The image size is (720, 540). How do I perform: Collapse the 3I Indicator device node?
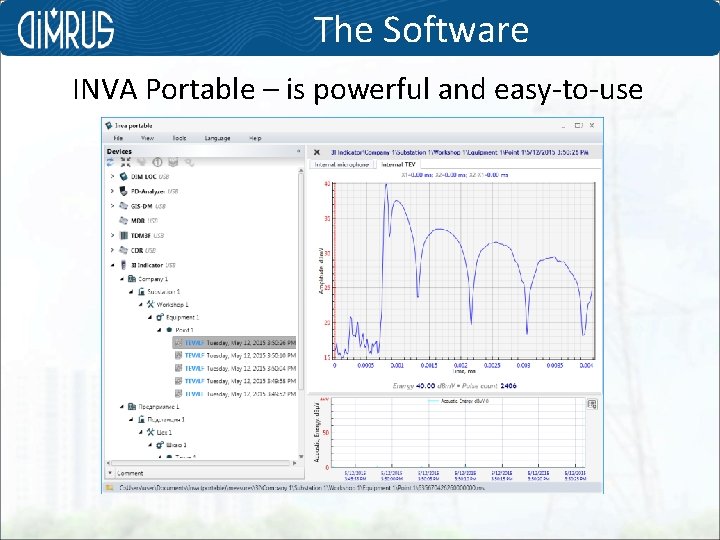coord(112,265)
